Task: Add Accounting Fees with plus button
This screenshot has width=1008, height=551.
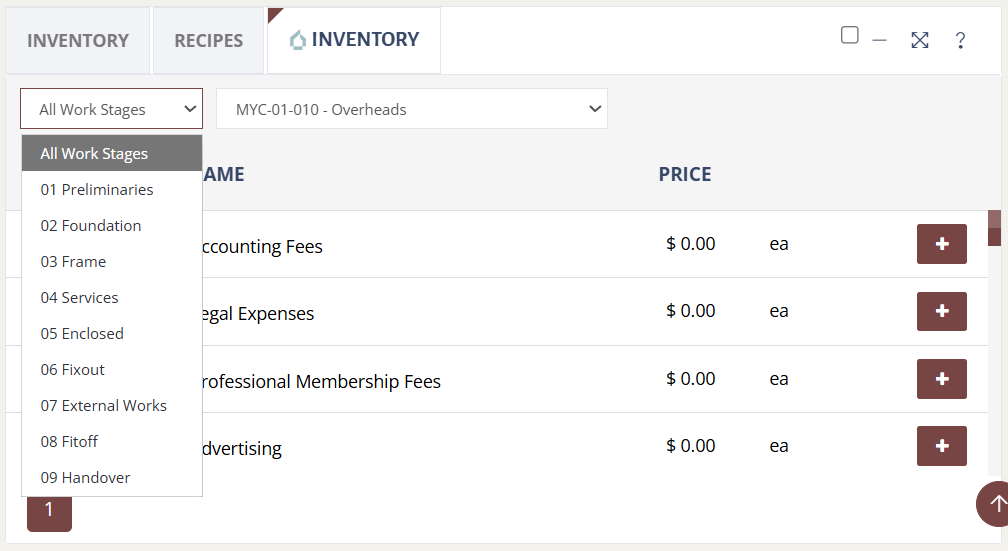Action: pos(941,244)
